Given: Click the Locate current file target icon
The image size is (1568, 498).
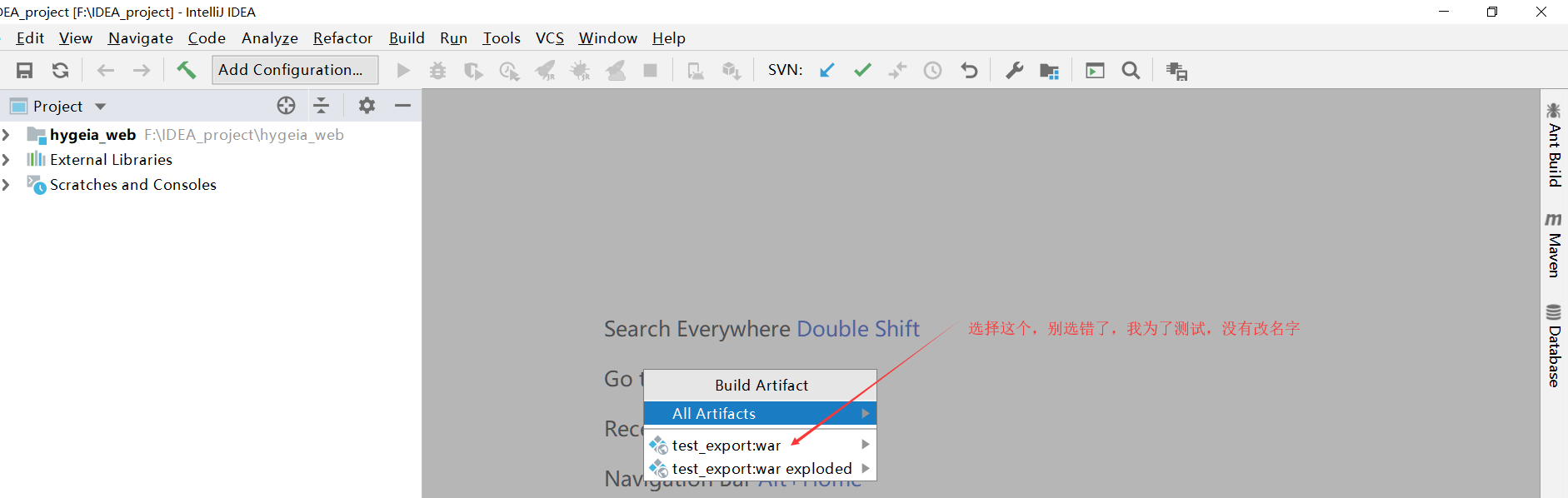Looking at the screenshot, I should click(286, 105).
